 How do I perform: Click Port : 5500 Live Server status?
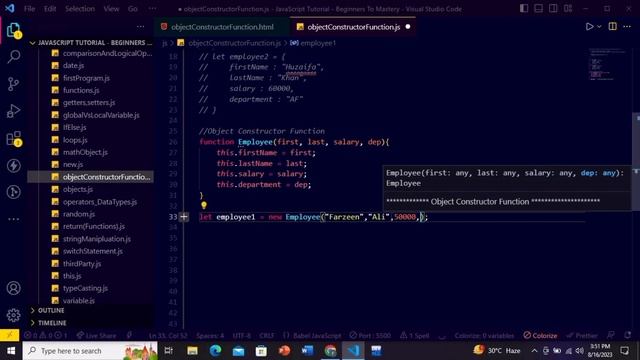tap(371, 336)
